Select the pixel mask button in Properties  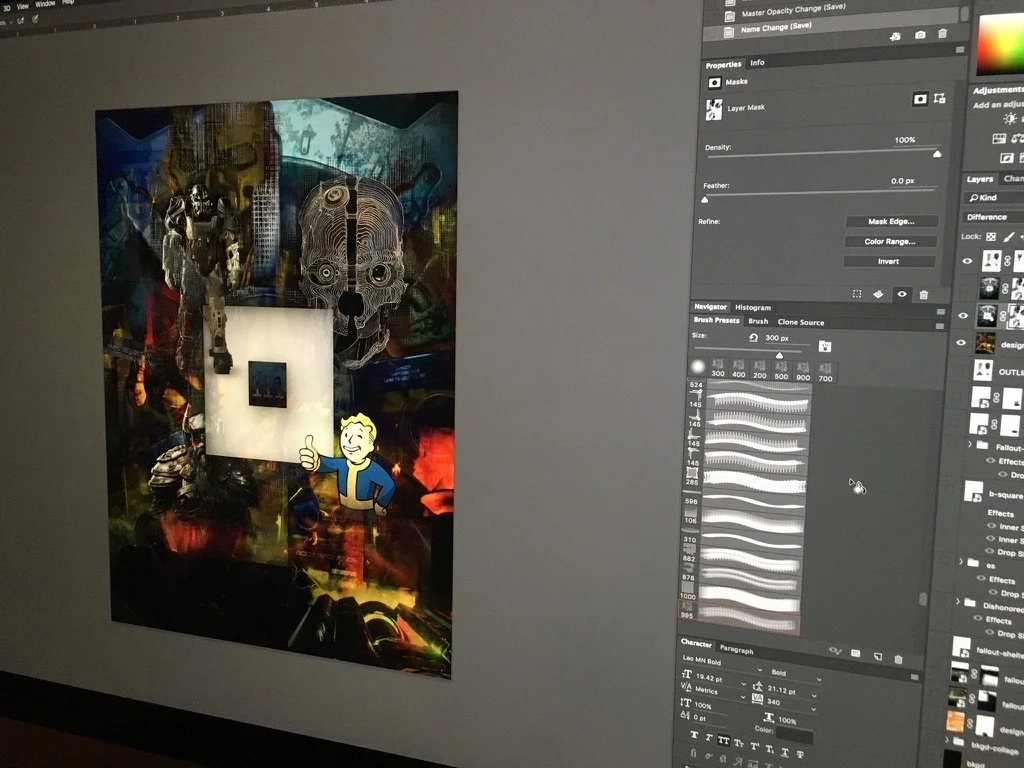[x=920, y=99]
